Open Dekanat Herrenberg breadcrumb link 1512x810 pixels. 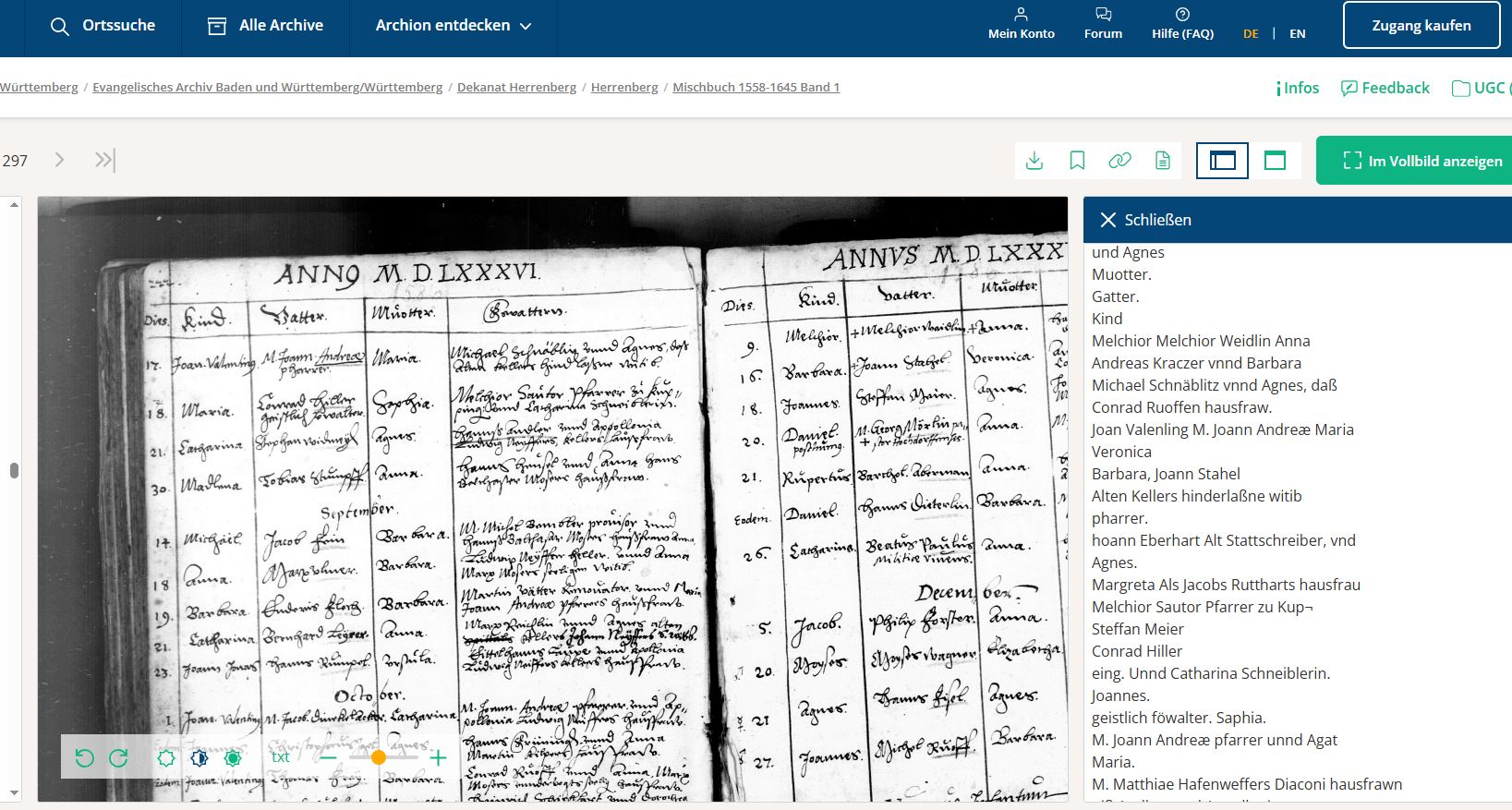tap(516, 87)
